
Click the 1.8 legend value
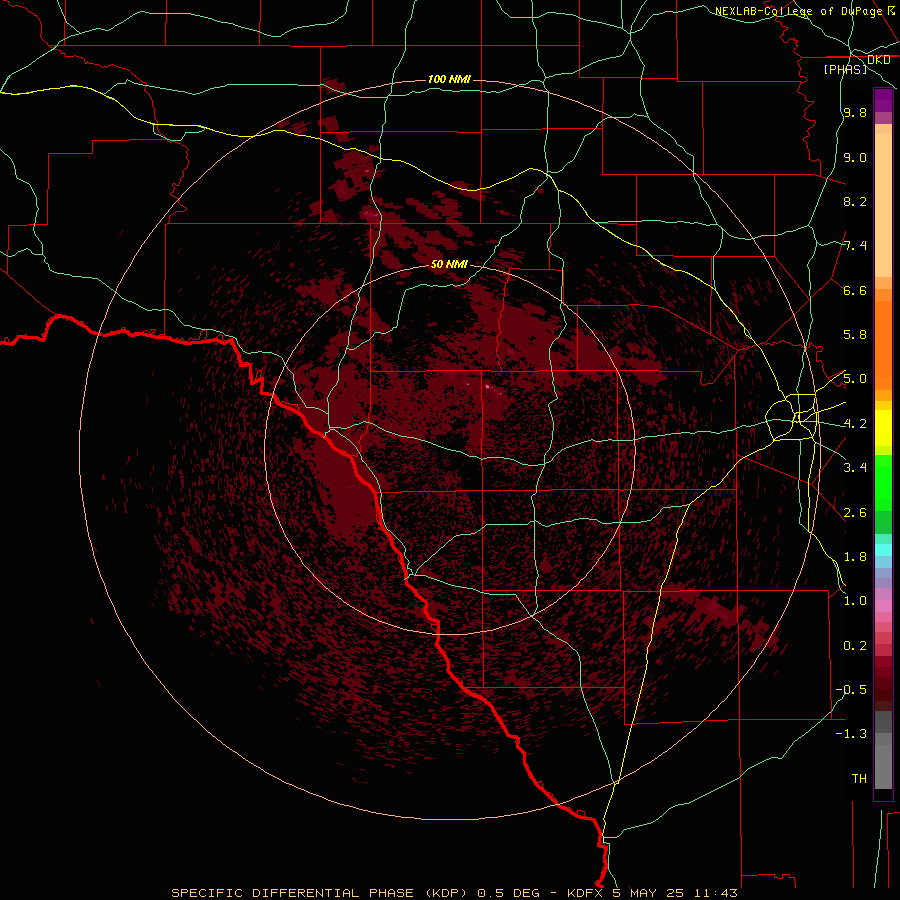pos(855,557)
